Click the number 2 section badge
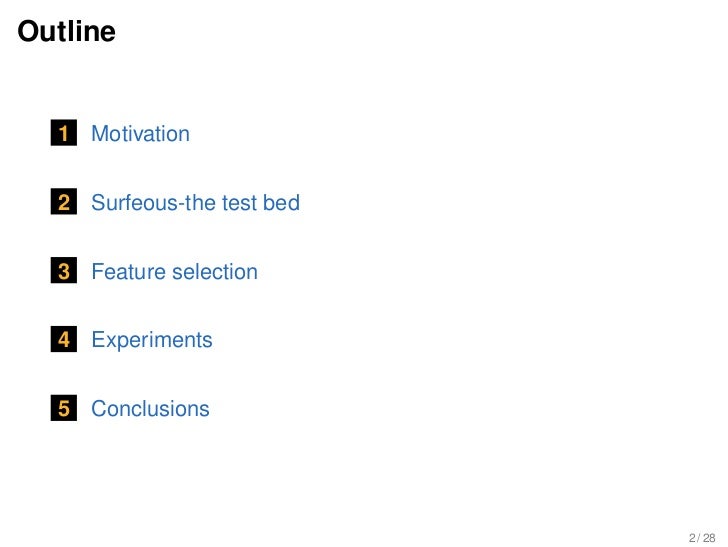728x547 pixels. point(64,203)
